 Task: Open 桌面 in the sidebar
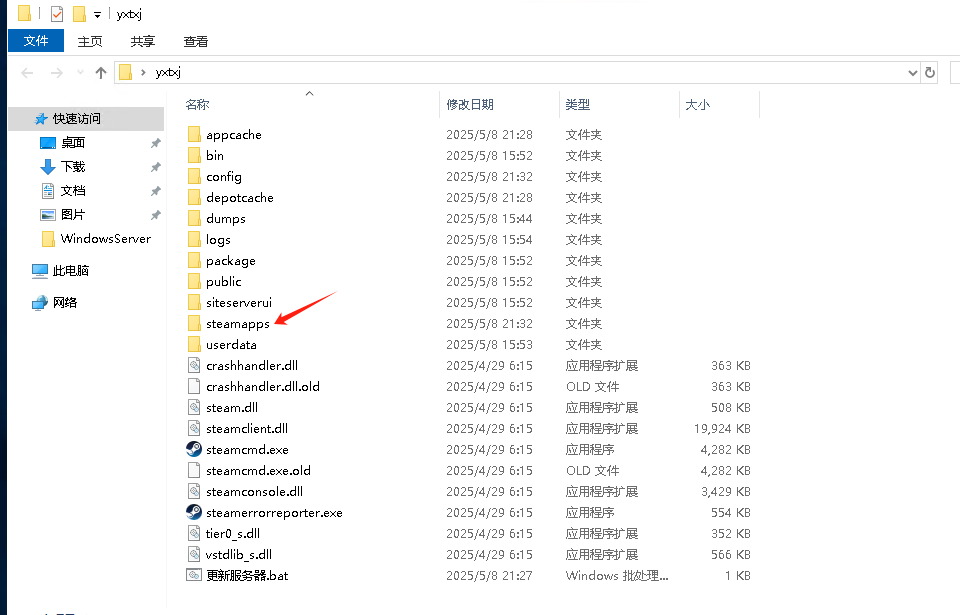tap(73, 143)
